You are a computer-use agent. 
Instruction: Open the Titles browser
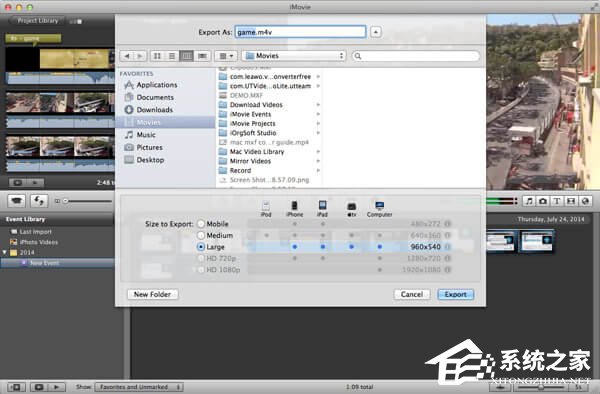(557, 201)
